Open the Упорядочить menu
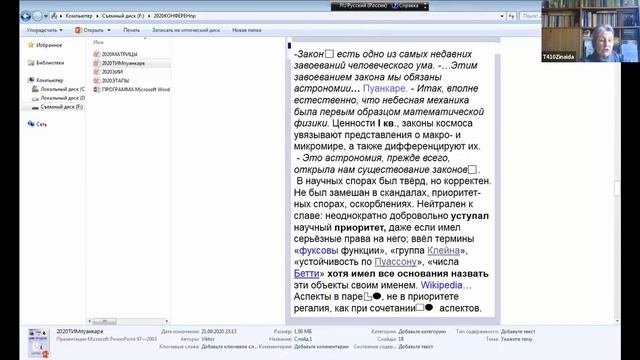The height and width of the screenshot is (360, 640). (x=44, y=30)
